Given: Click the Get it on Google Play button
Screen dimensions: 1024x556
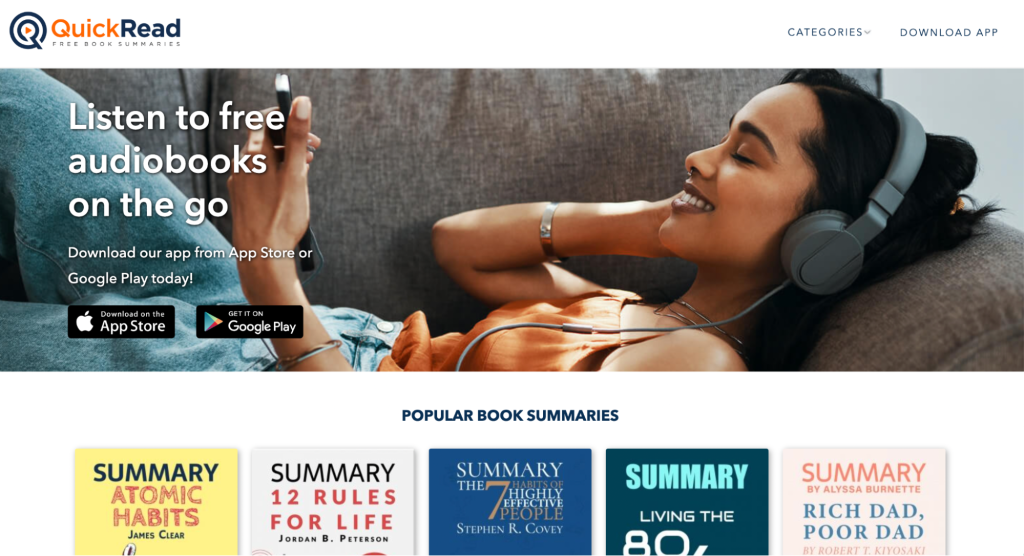Looking at the screenshot, I should [x=249, y=321].
